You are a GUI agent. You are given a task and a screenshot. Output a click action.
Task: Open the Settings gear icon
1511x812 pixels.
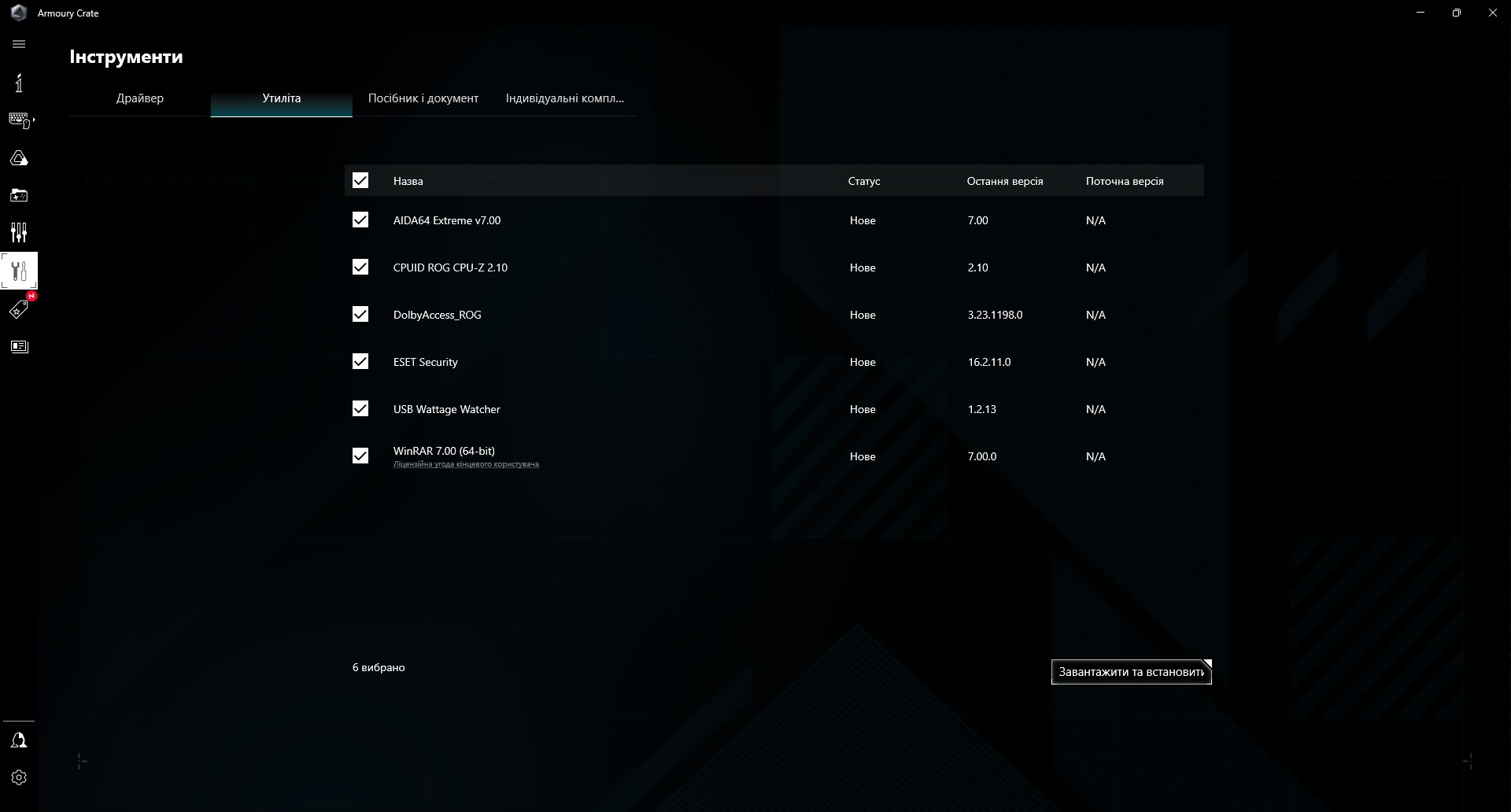pos(19,777)
